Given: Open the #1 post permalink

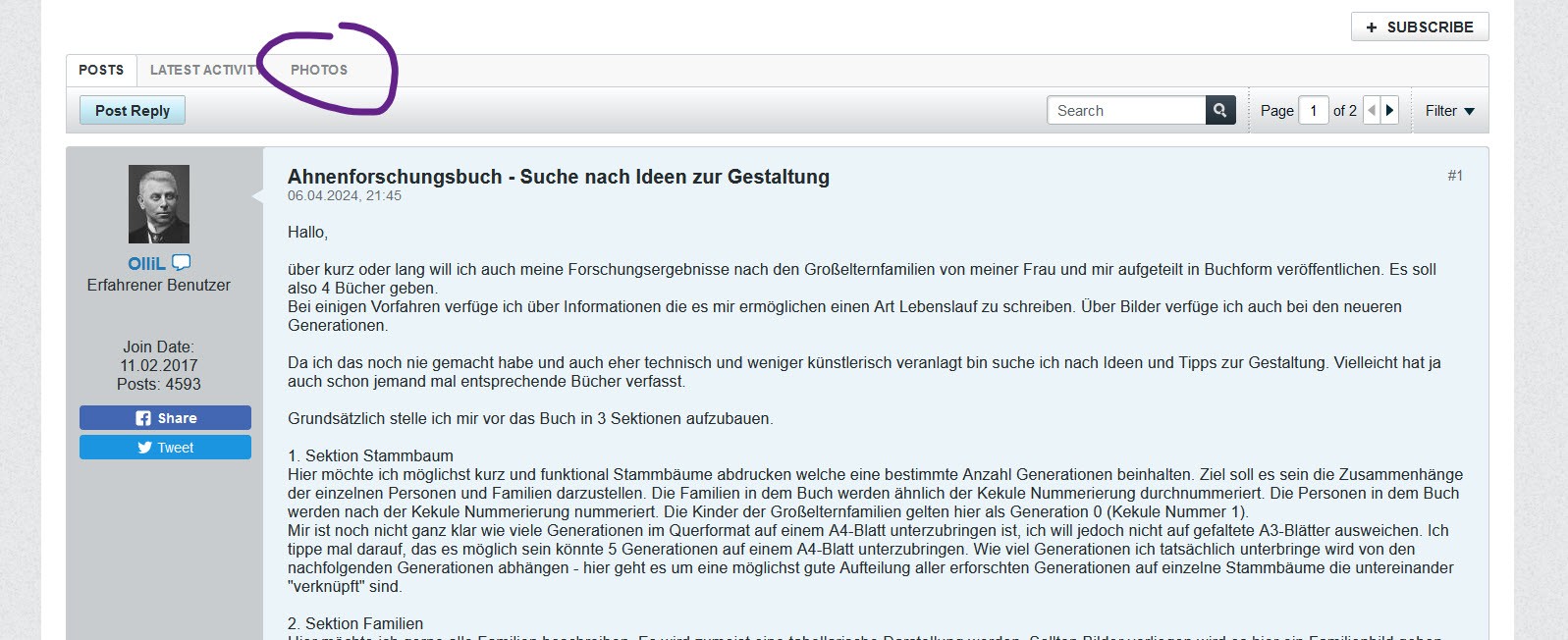Looking at the screenshot, I should (x=1454, y=176).
